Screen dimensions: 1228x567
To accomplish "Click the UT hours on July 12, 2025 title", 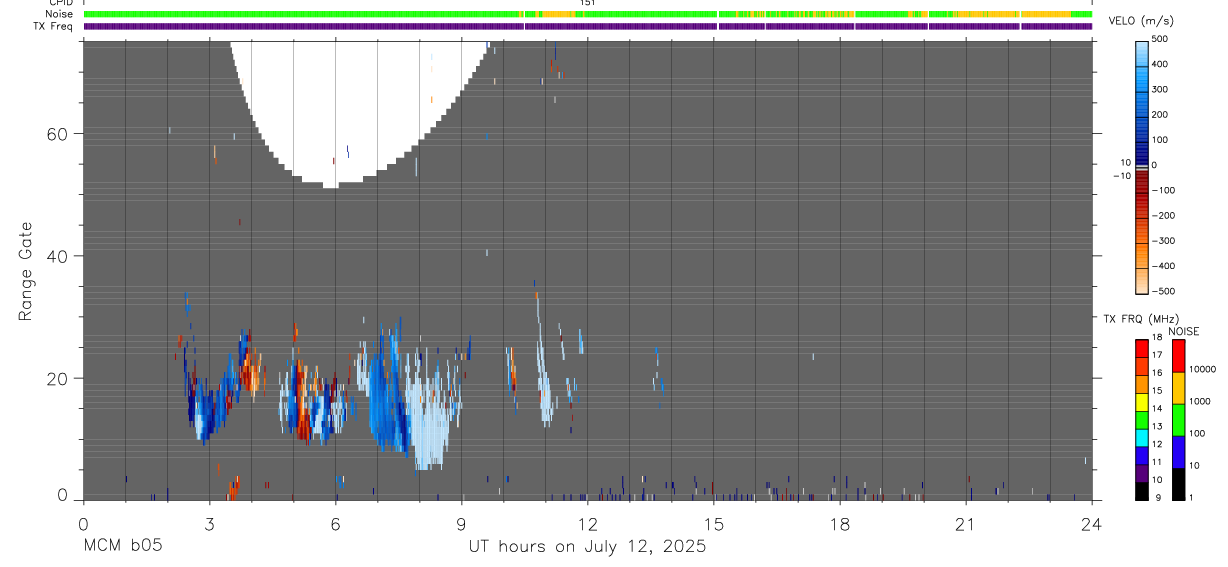I will click(x=587, y=546).
